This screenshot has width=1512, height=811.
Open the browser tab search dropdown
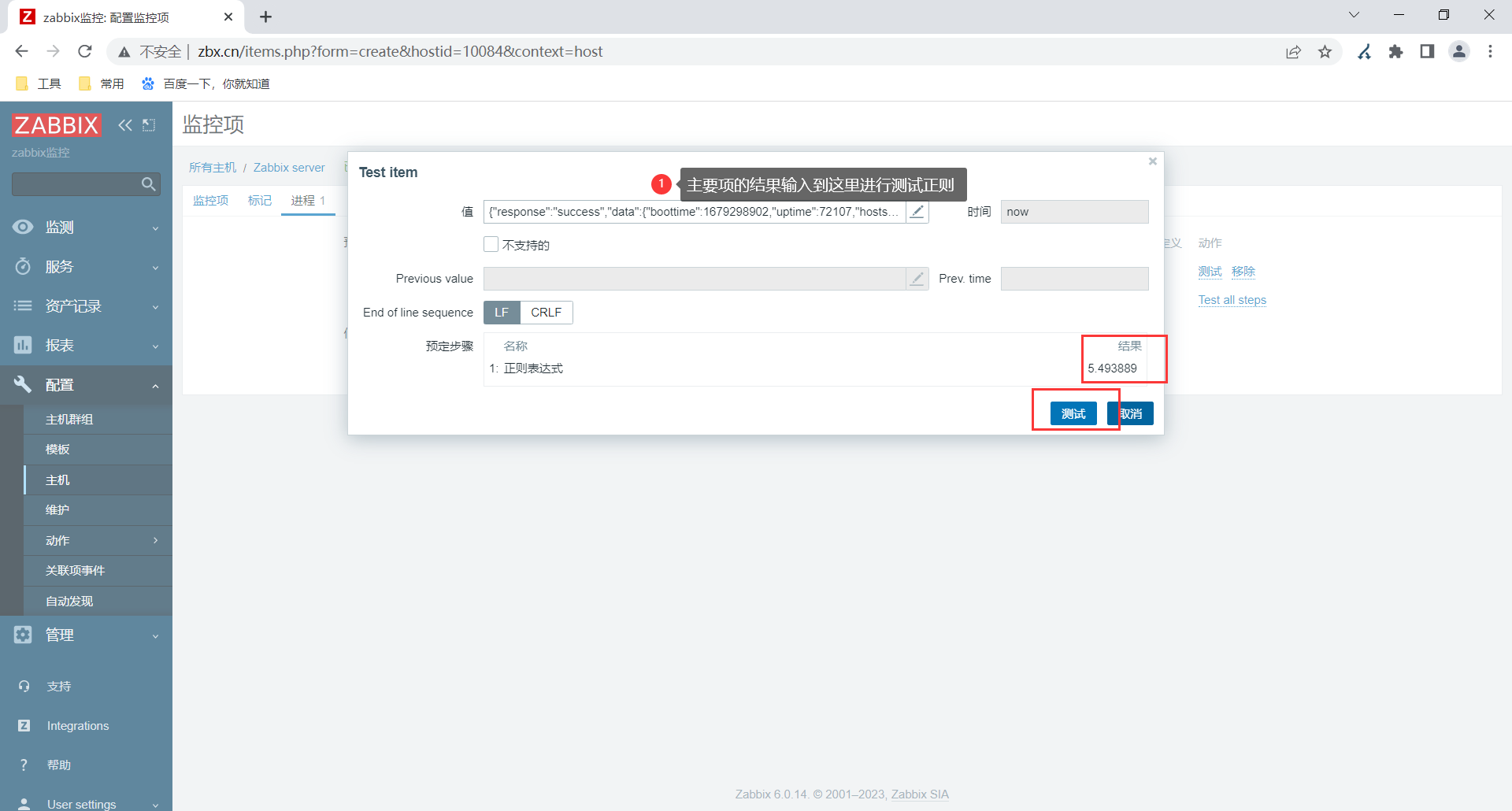(x=1354, y=15)
